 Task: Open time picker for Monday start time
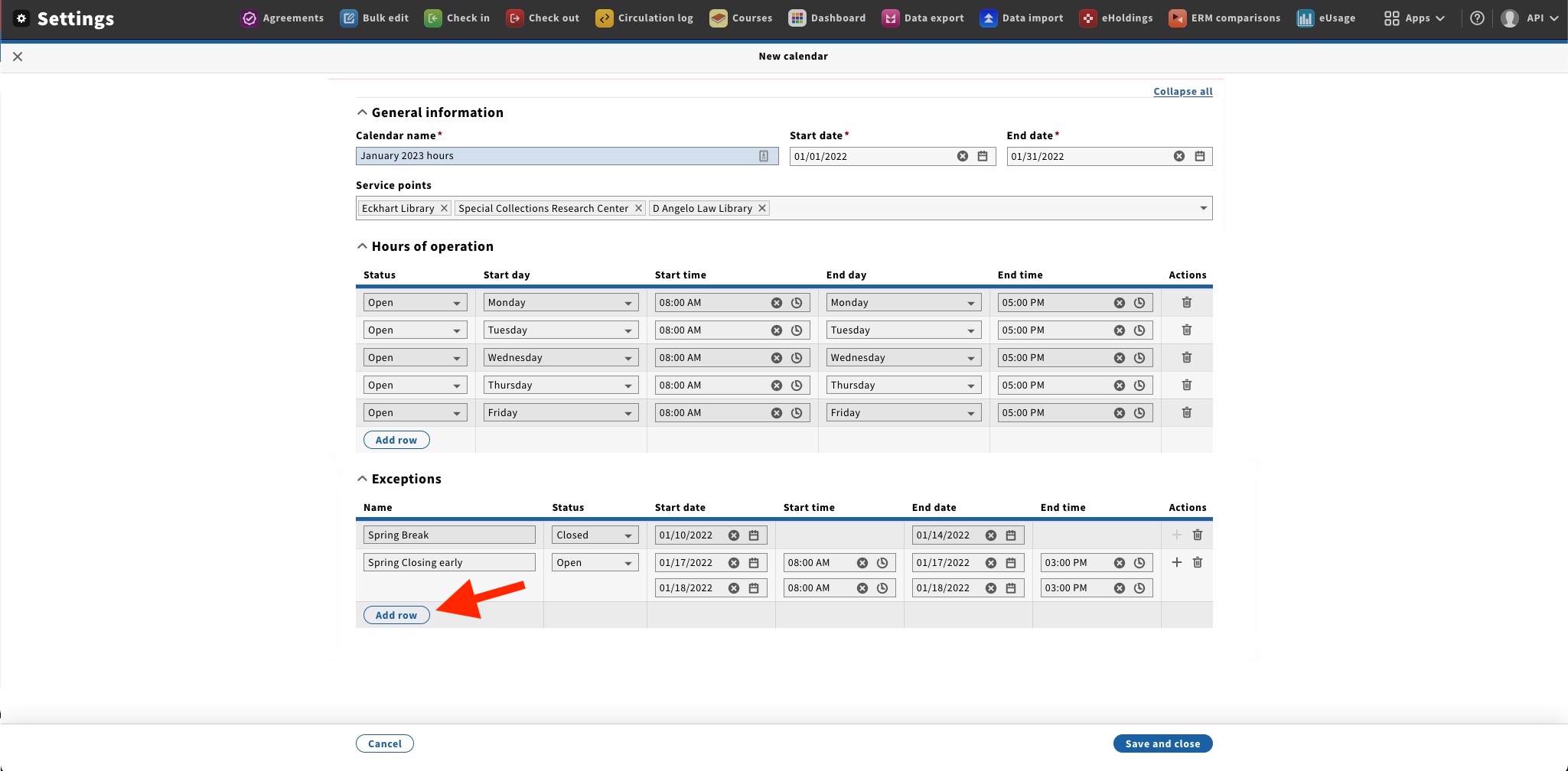point(797,303)
